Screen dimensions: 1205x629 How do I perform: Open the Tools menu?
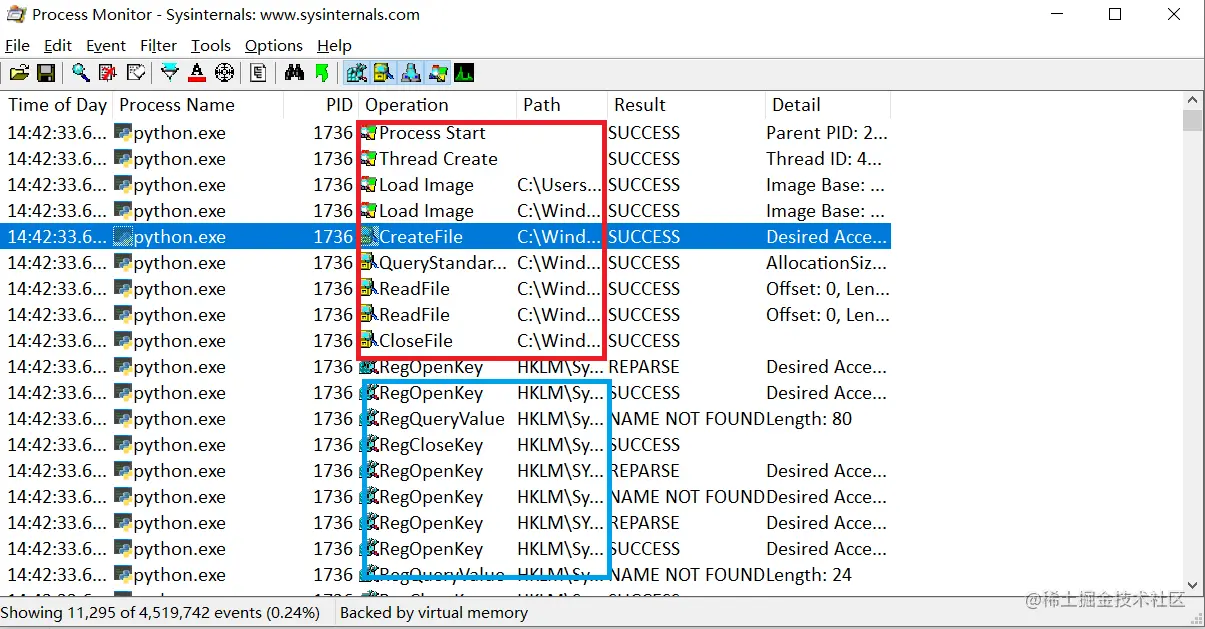tap(211, 45)
